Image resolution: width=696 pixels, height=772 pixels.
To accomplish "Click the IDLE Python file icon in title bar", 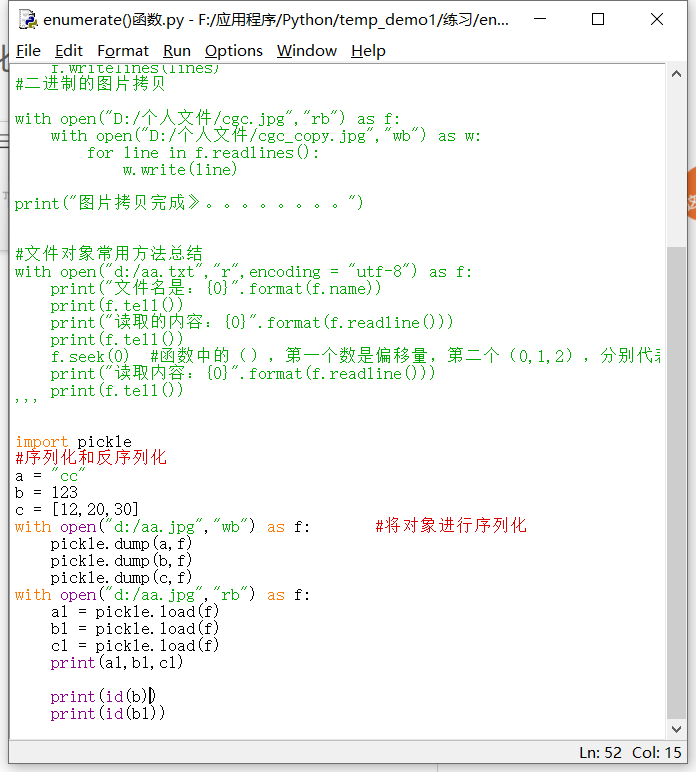I will (x=28, y=19).
